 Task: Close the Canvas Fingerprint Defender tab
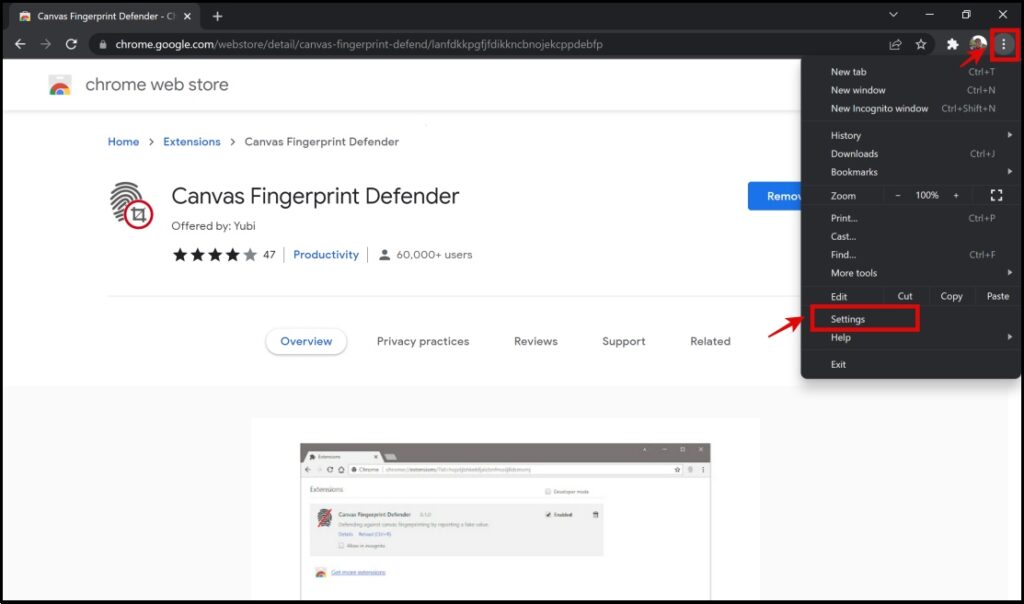[187, 16]
